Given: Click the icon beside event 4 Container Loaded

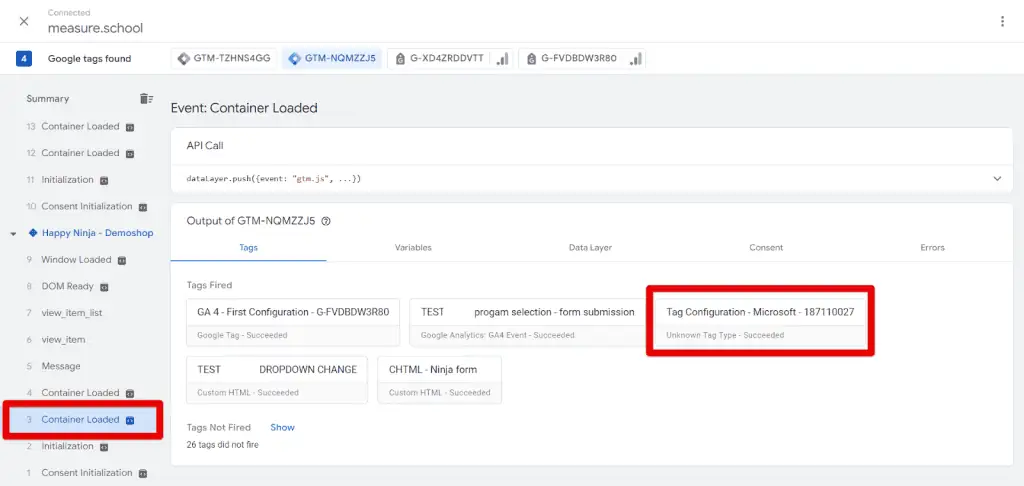Looking at the screenshot, I should pos(130,394).
